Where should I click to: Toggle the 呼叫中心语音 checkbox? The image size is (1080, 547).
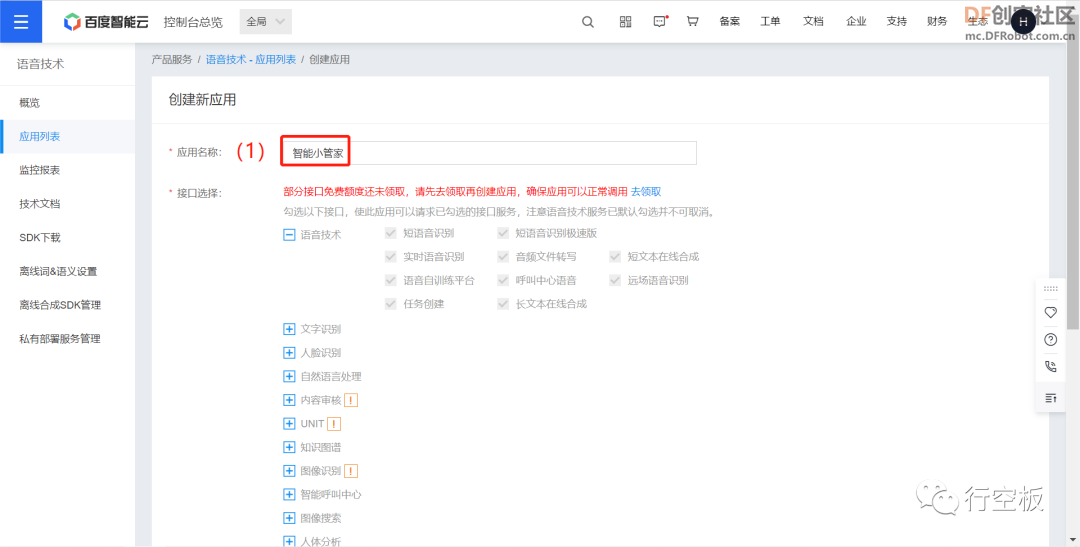[x=503, y=280]
